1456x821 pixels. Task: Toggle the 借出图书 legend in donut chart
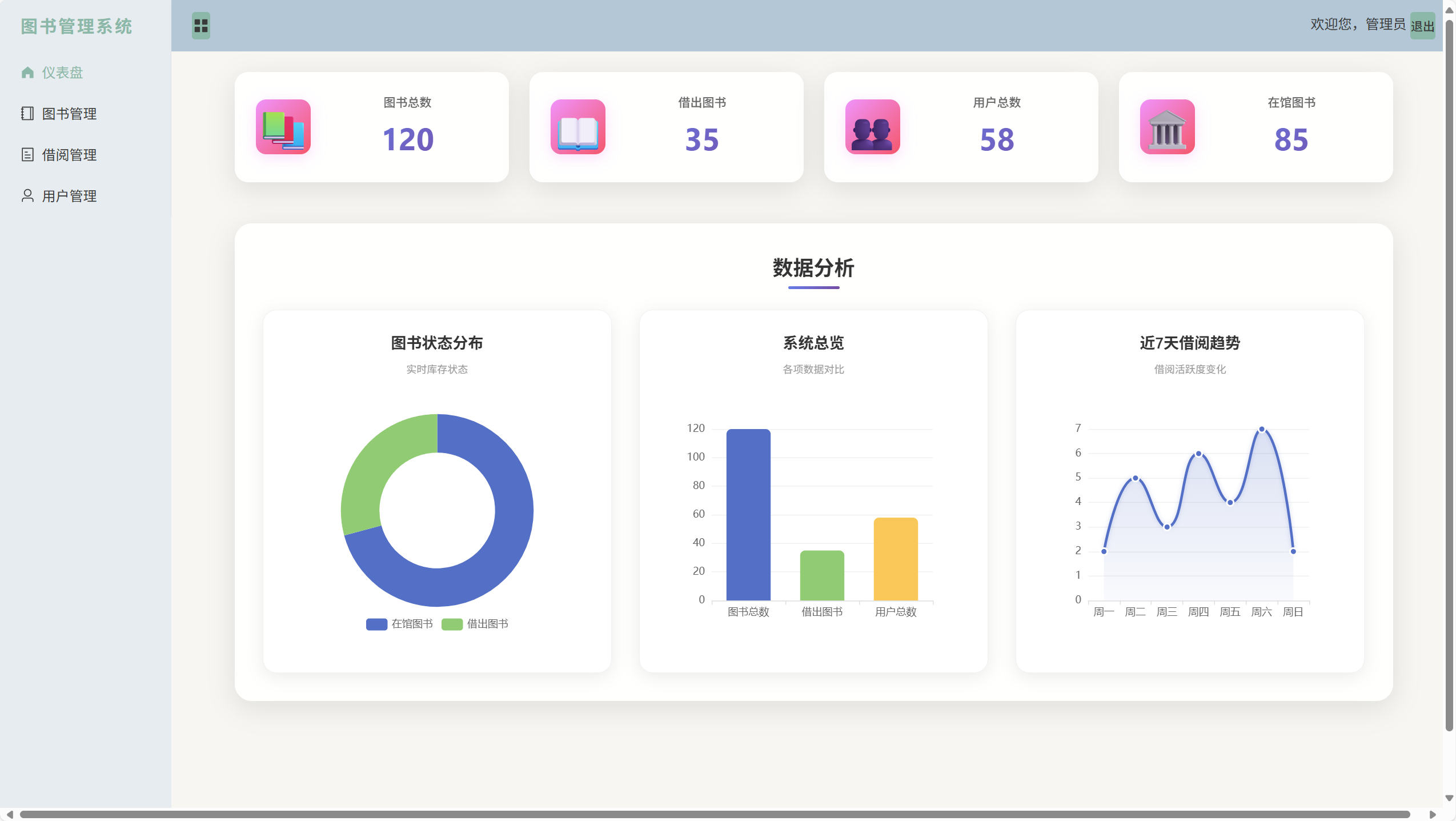coord(476,623)
